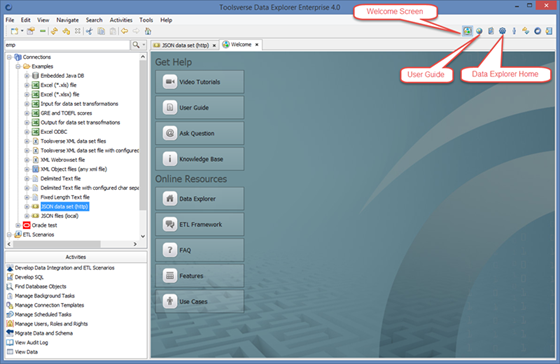This screenshot has width=560, height=364.
Task: Select the Excel (*.xlsx) file connection
Action: pyautogui.click(x=60, y=94)
